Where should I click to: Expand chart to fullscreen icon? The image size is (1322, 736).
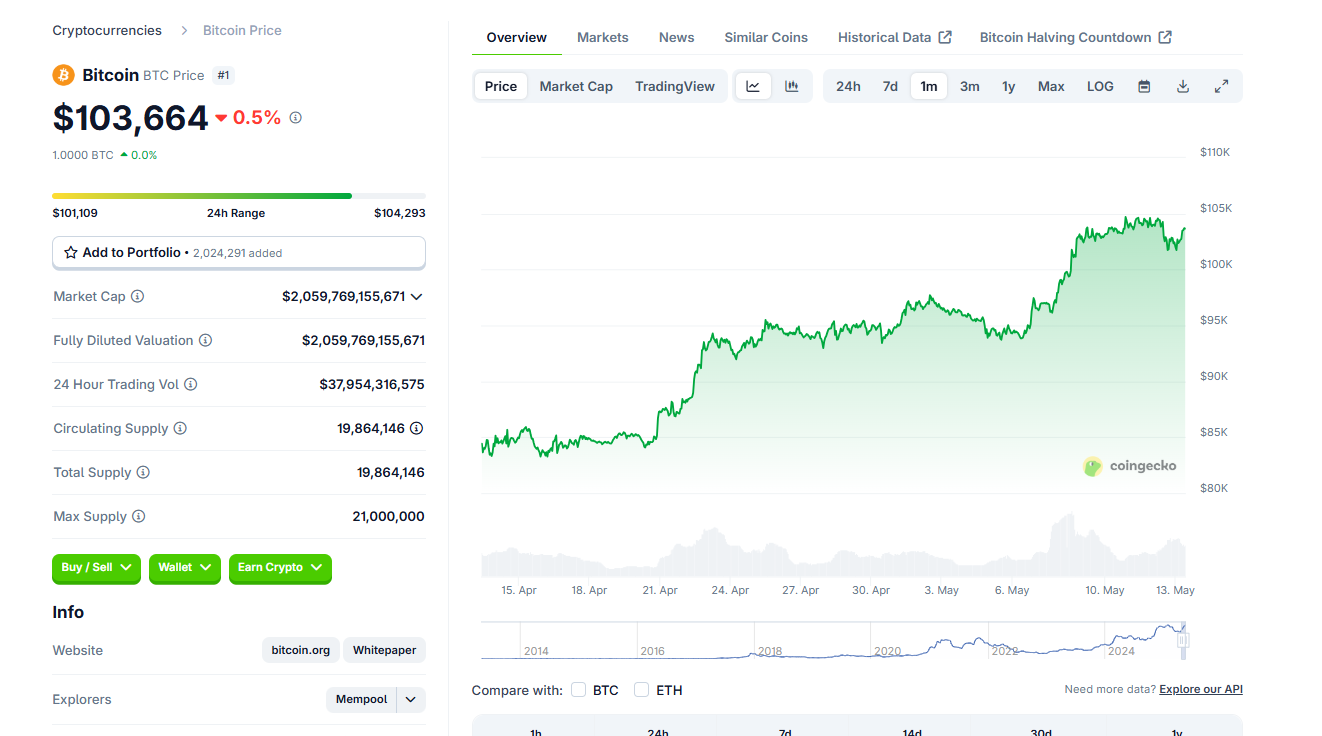[1221, 87]
